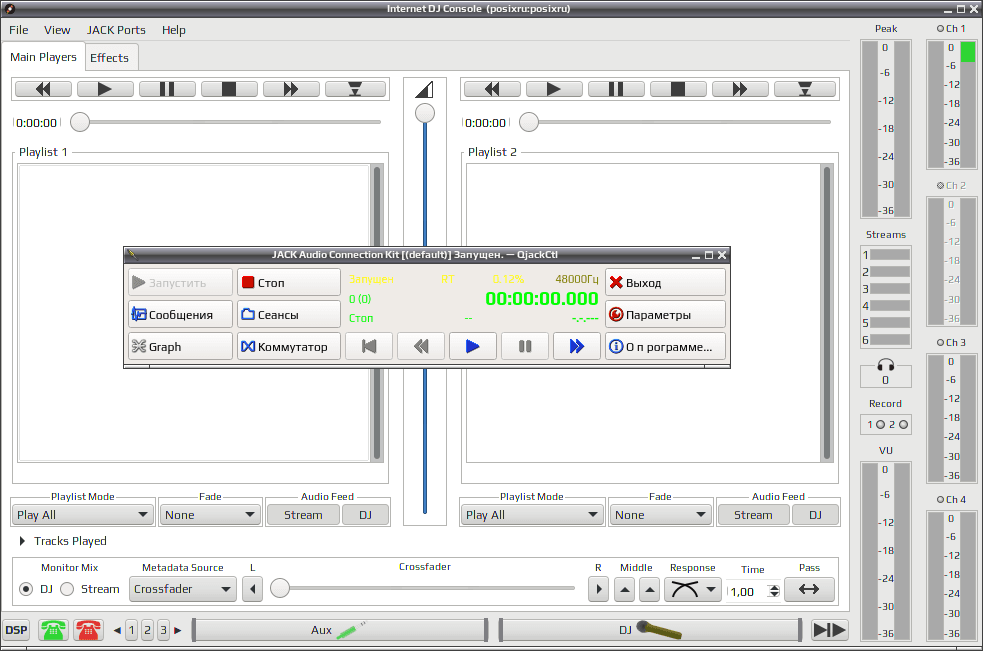Screen dimensions: 983x651
Task: Click the QjackCtl skip-to-start transport button
Action: pos(369,346)
